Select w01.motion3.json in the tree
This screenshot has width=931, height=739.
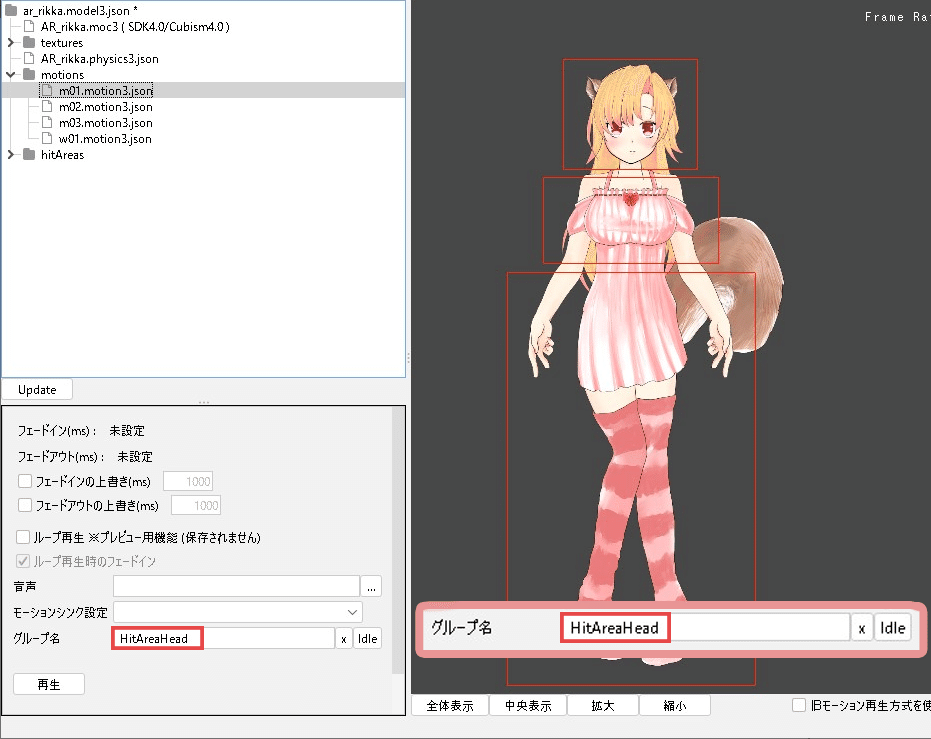pos(104,138)
